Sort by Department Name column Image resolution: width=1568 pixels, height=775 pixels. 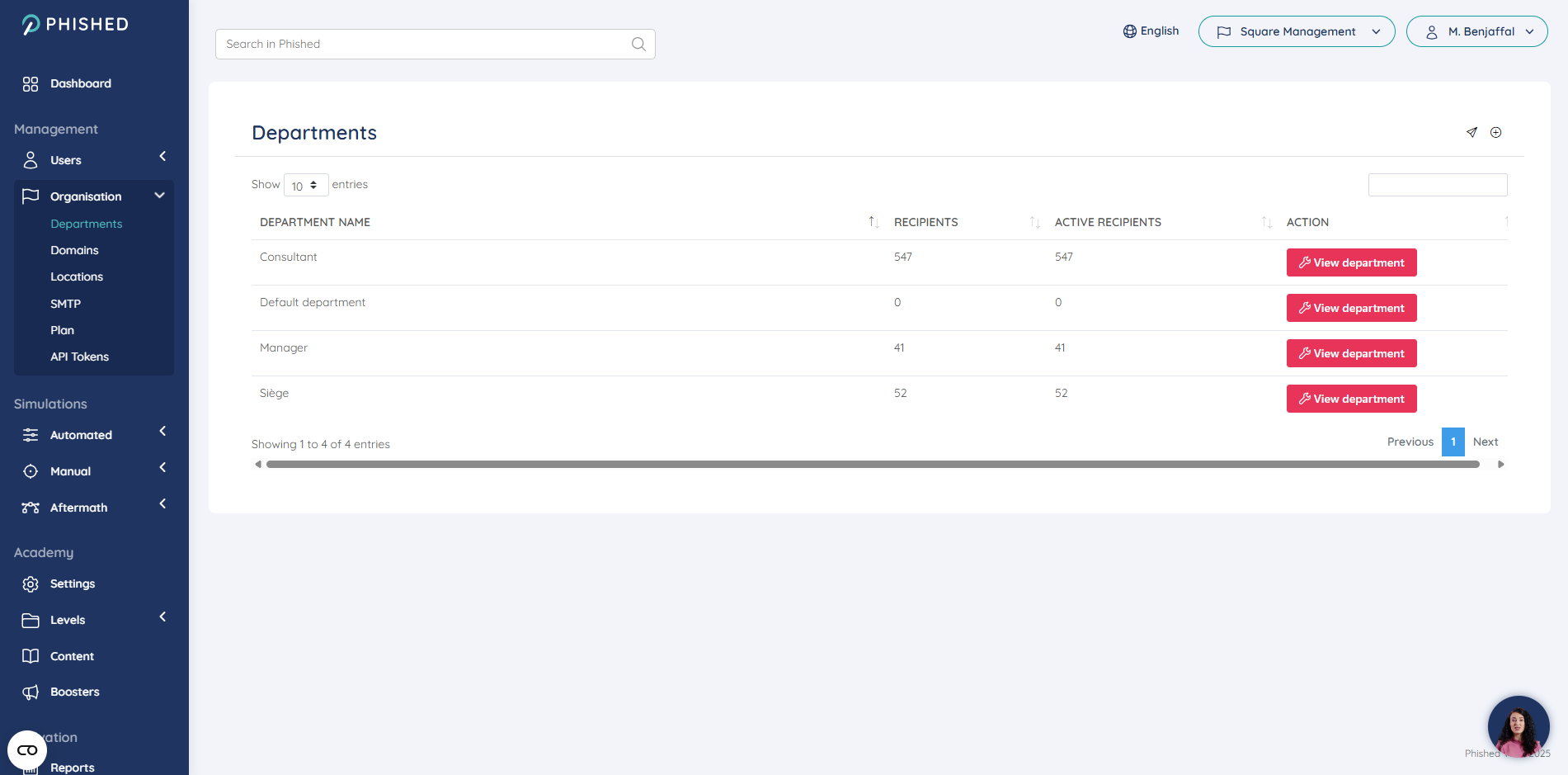click(315, 222)
